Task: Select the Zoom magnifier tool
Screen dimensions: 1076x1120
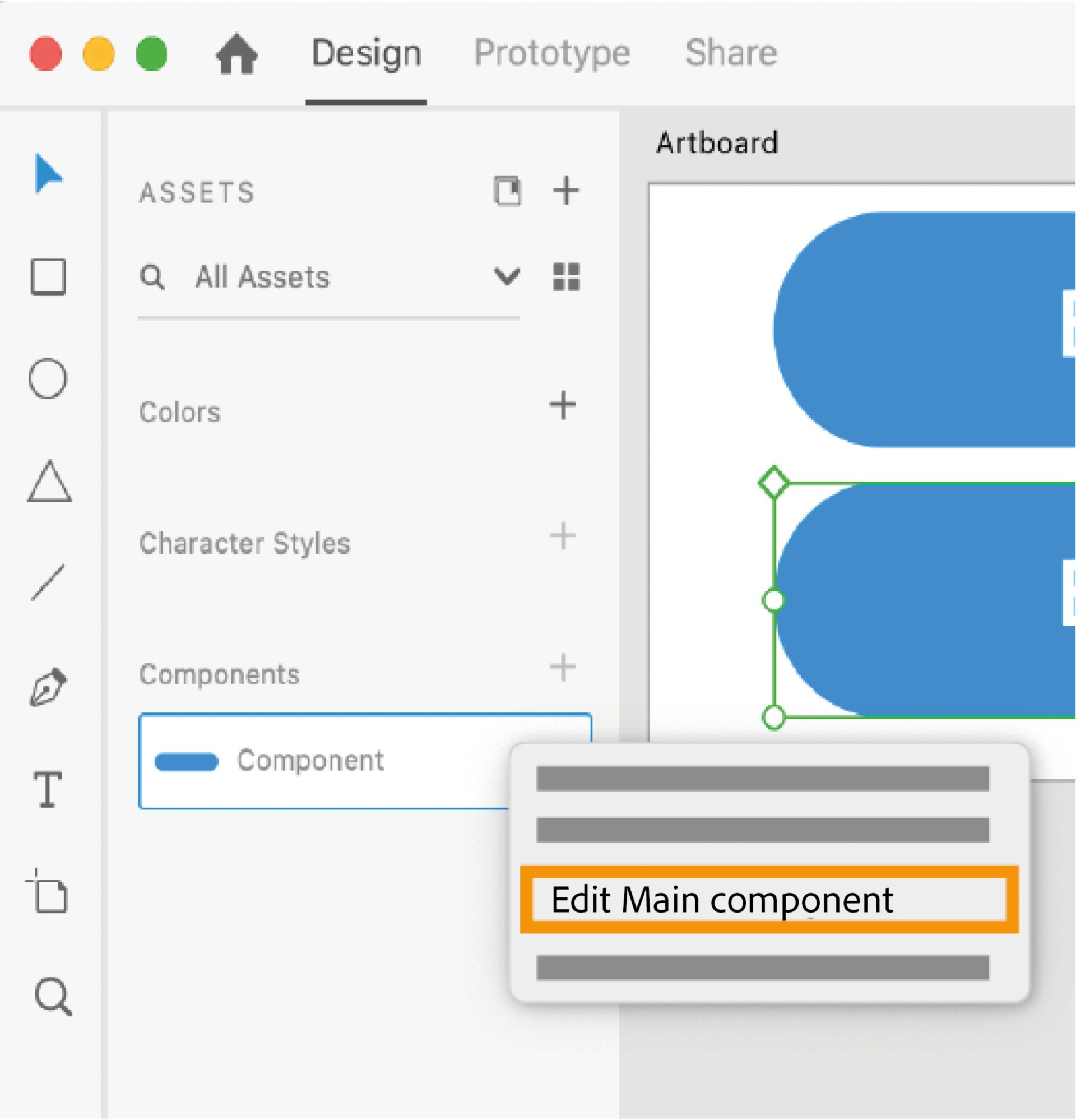Action: pos(53,996)
